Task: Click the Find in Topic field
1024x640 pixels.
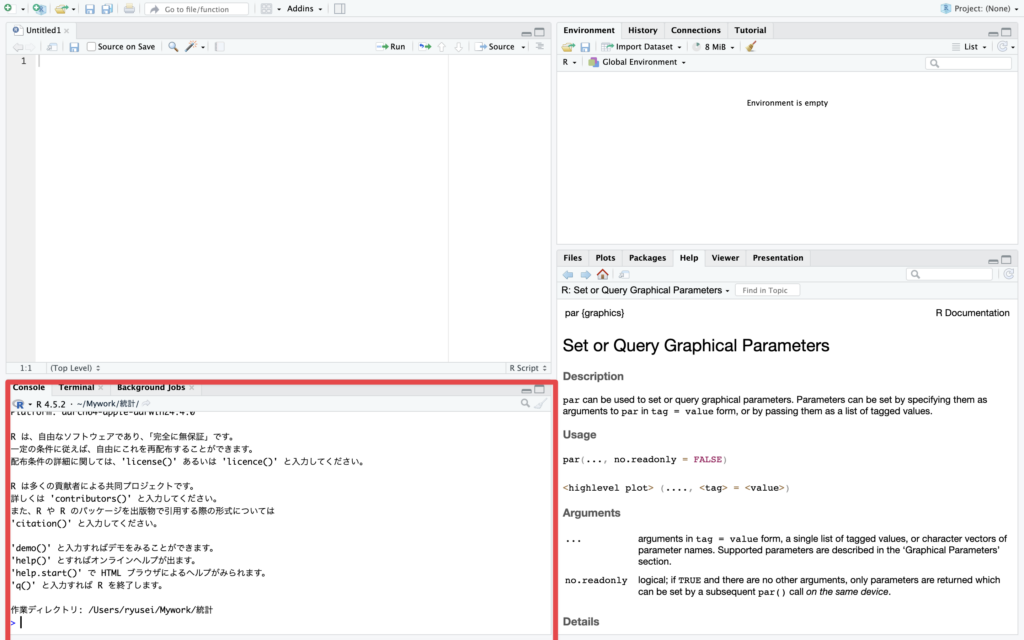Action: click(767, 290)
